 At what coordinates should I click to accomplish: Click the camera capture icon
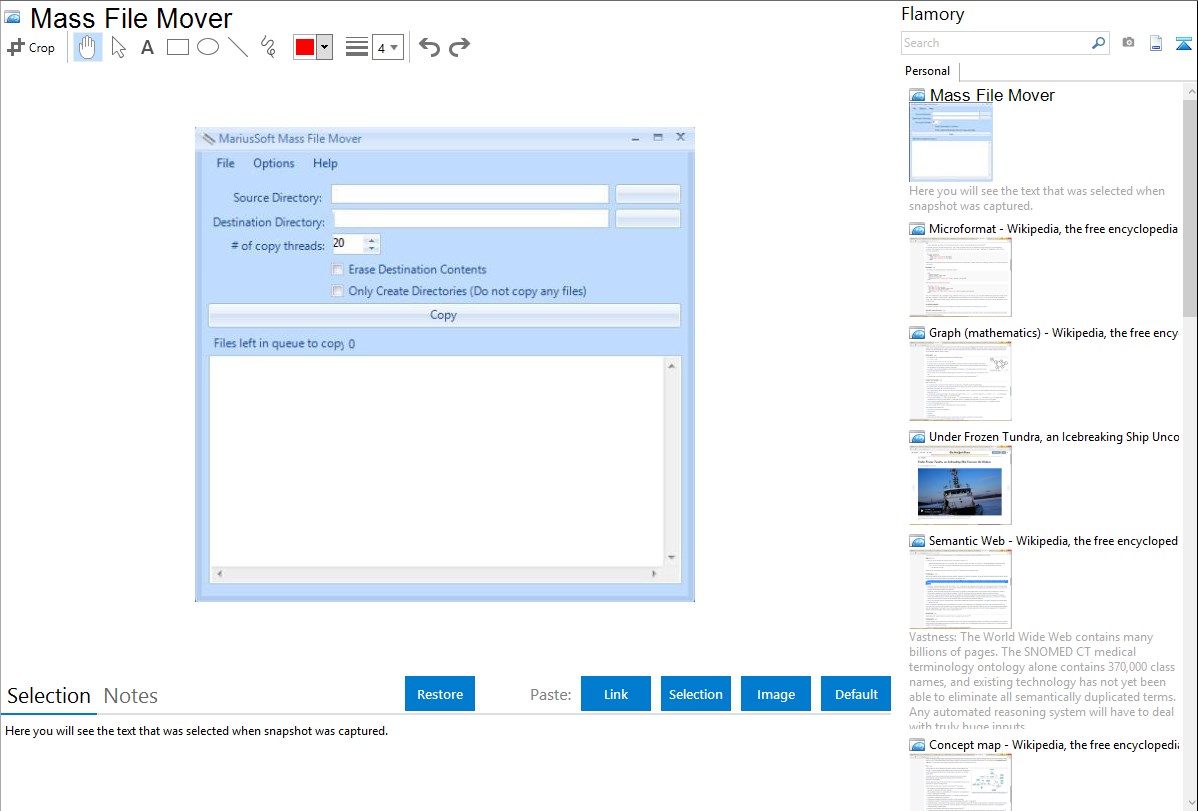(x=1128, y=43)
